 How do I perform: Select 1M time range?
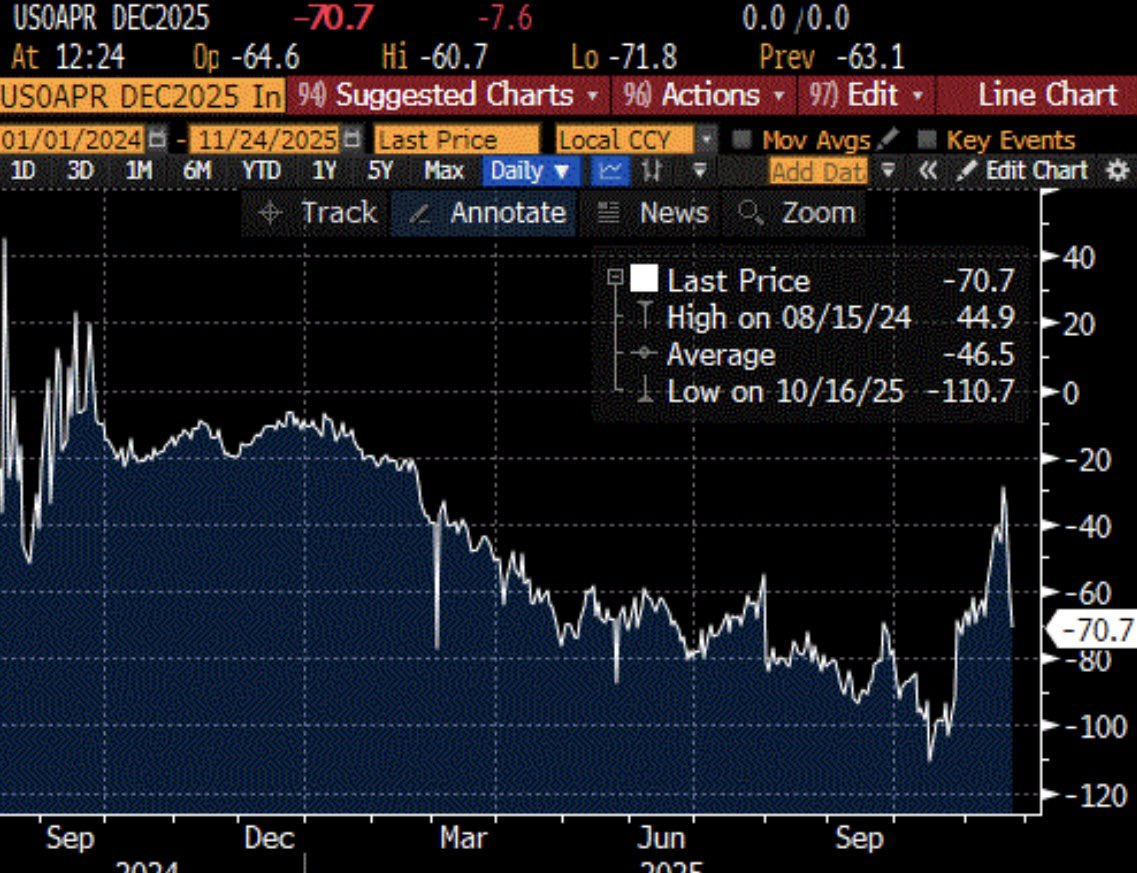coord(138,171)
